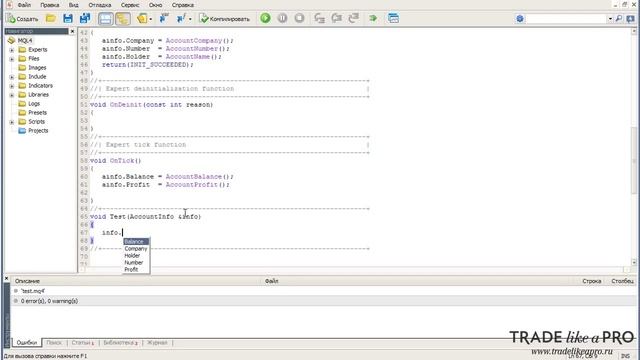Open the Окно menu
This screenshot has height=360, width=640.
coord(155,5)
